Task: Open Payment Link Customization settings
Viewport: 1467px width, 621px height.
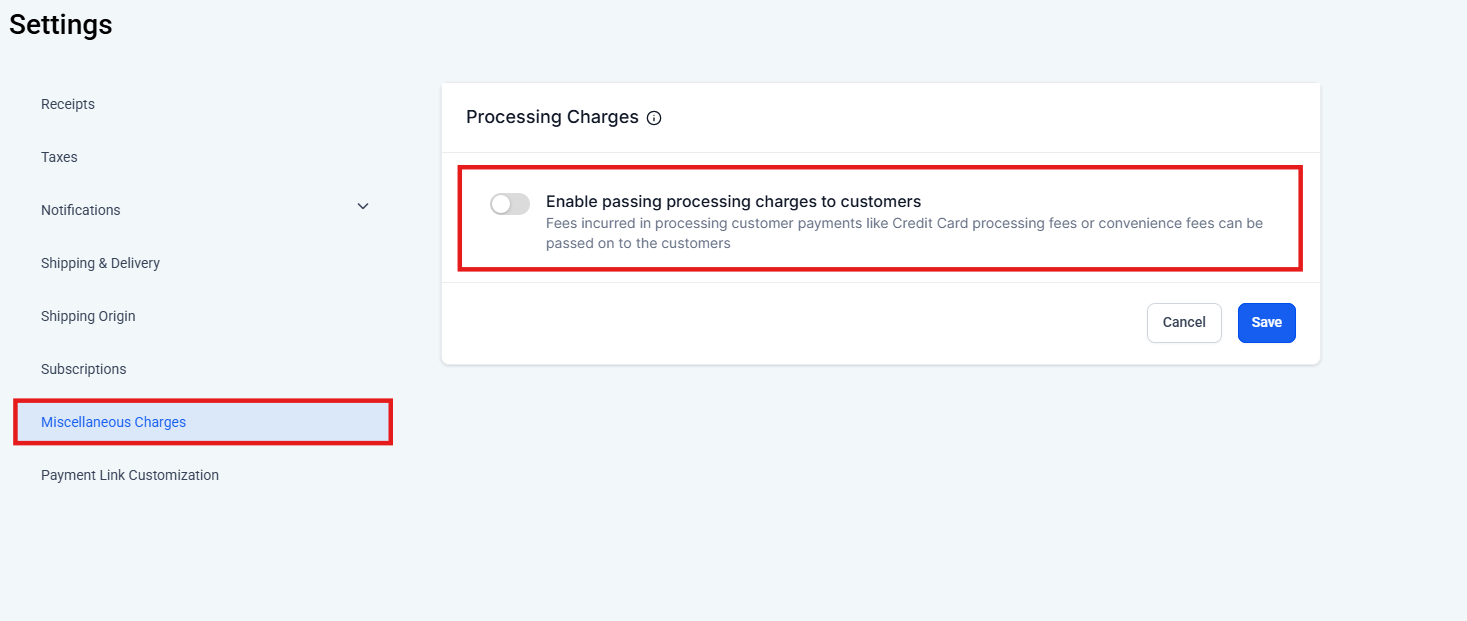Action: pos(130,475)
